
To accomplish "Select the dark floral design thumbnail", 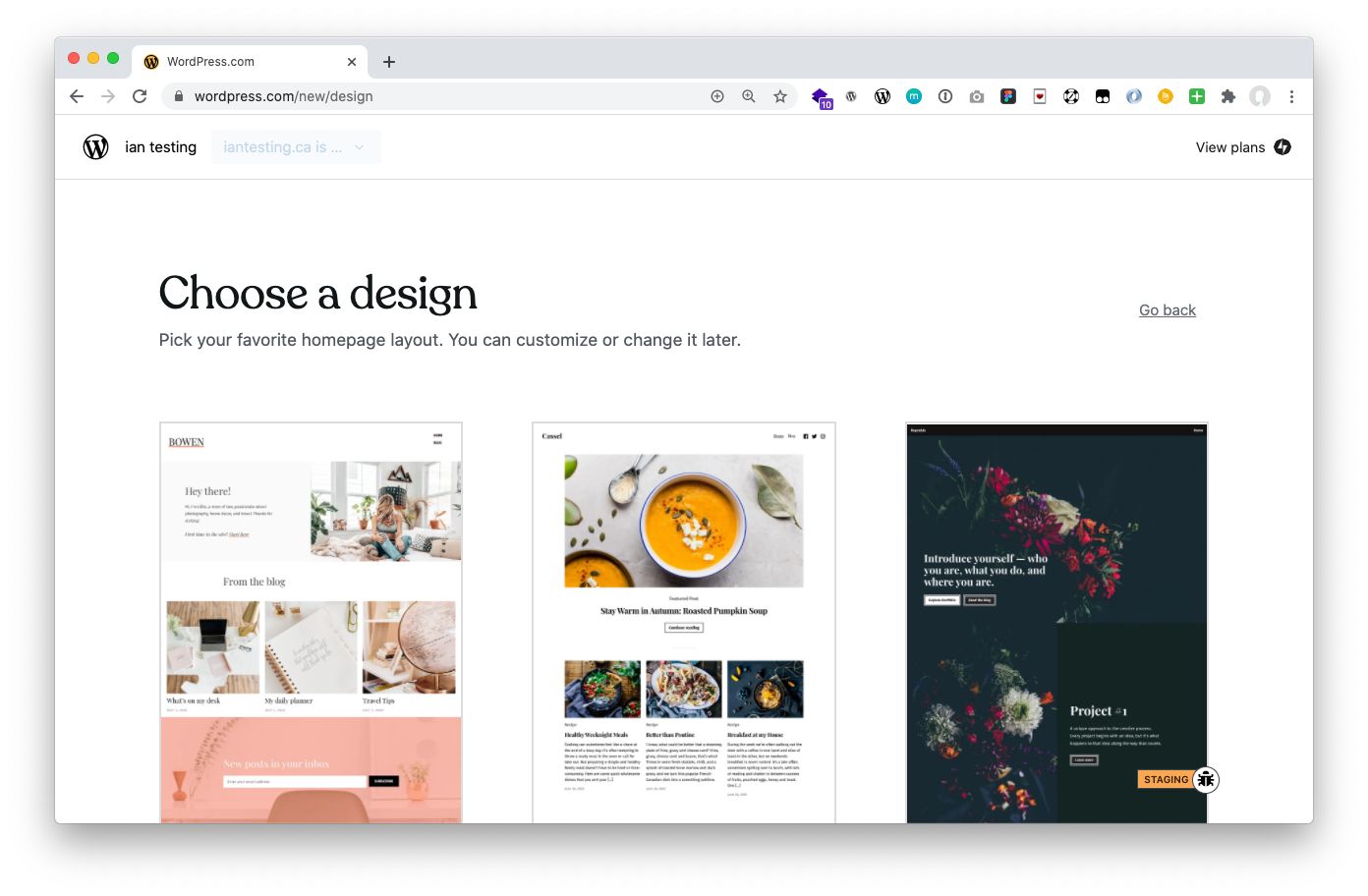I will click(1056, 623).
